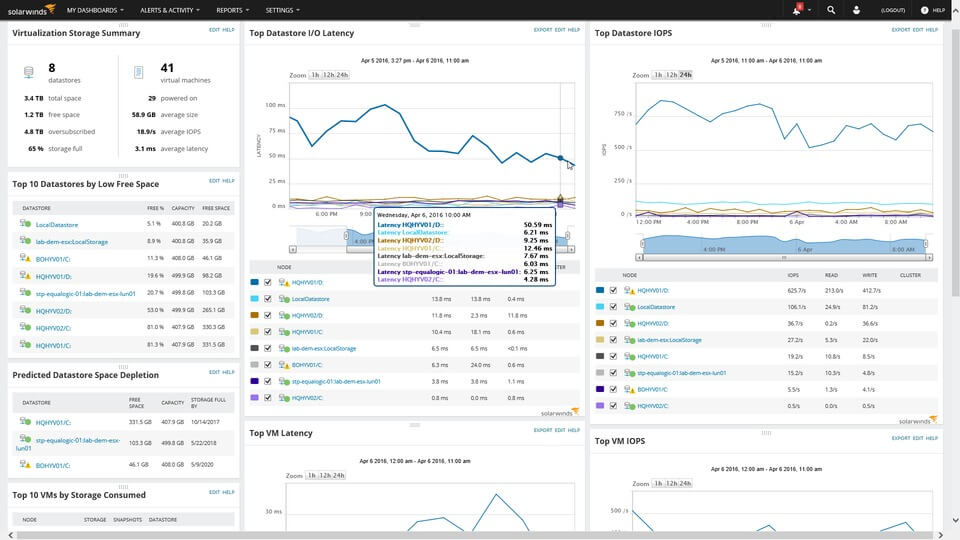Click status icon beside HQHYV01/C: in Space Depletion
The width and height of the screenshot is (960, 540).
[25, 421]
